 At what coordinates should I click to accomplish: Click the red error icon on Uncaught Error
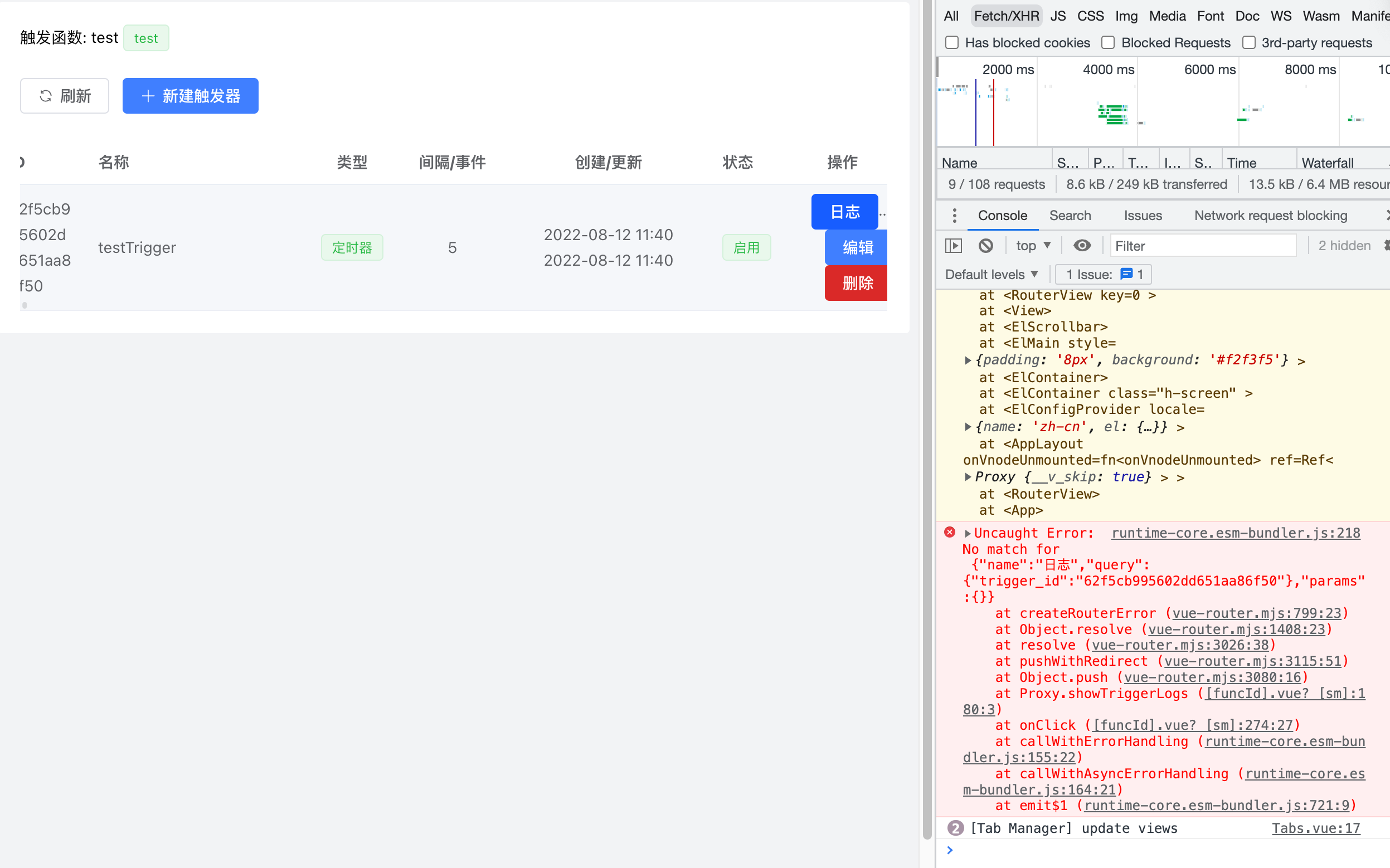coord(950,532)
